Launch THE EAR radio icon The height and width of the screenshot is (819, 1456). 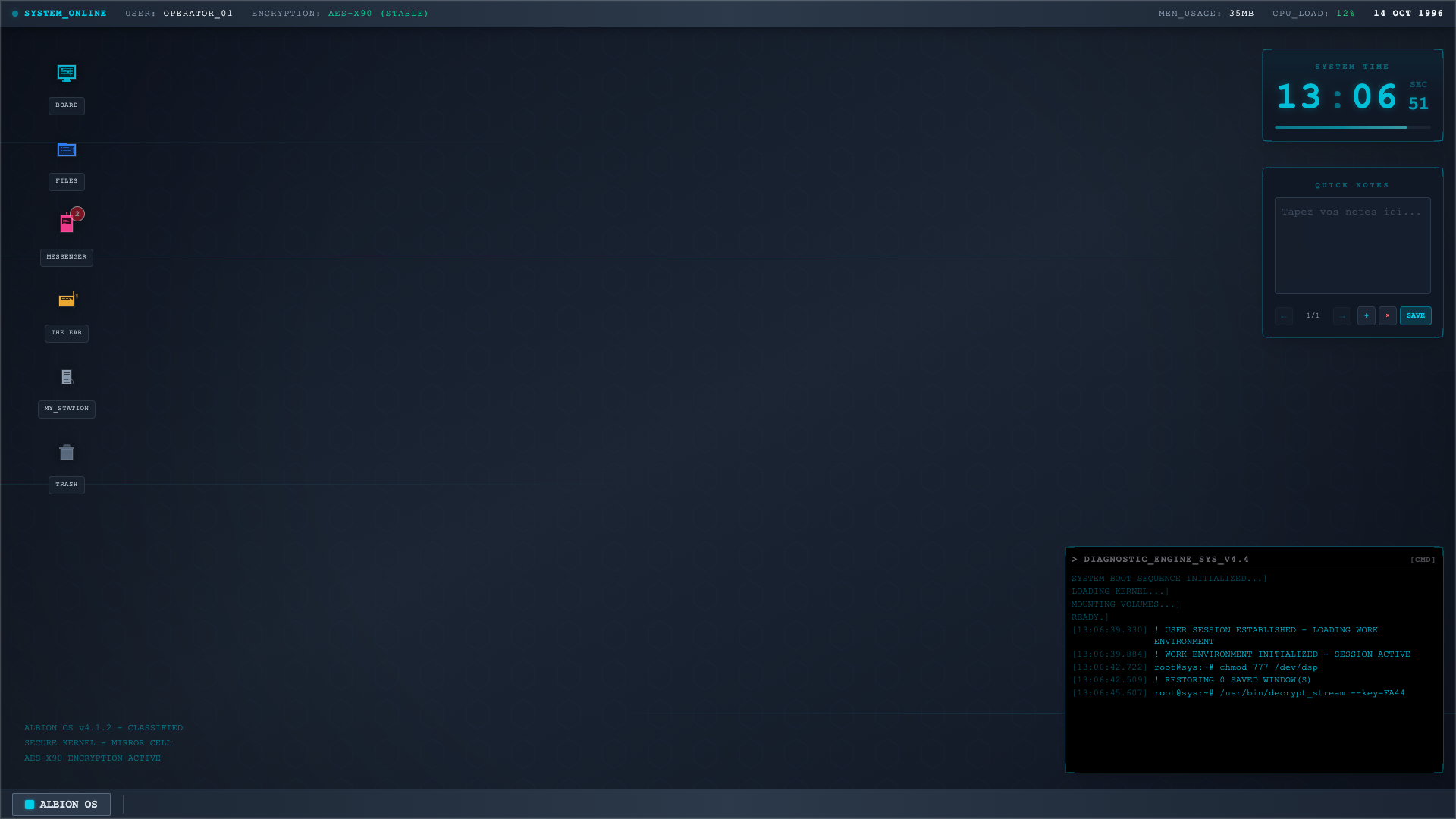point(67,300)
